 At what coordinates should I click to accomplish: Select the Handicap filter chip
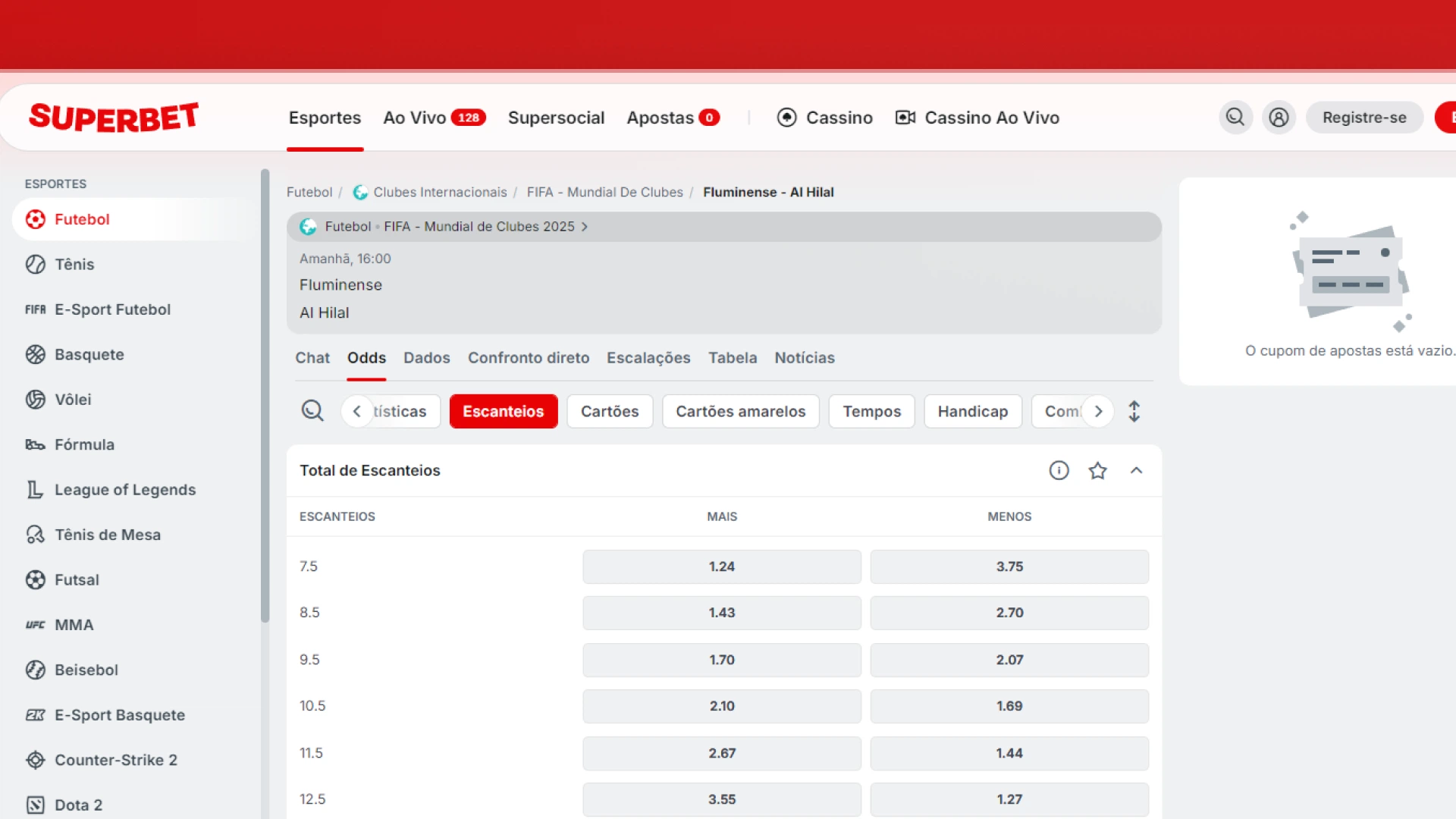tap(973, 411)
